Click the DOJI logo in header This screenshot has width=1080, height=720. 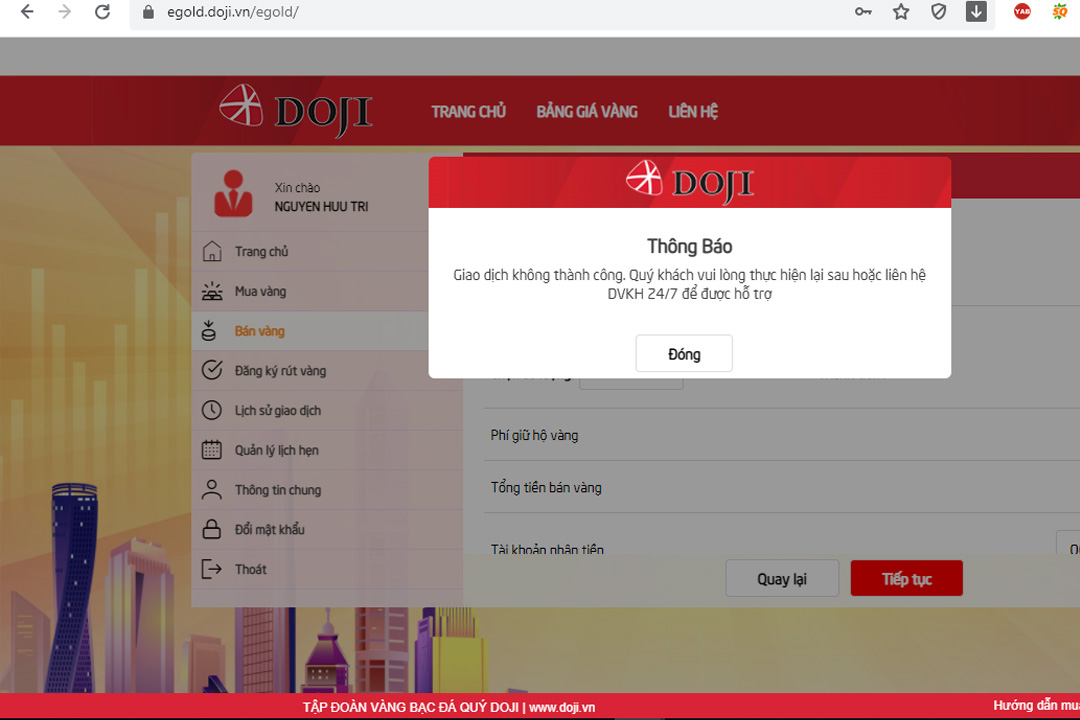point(295,110)
